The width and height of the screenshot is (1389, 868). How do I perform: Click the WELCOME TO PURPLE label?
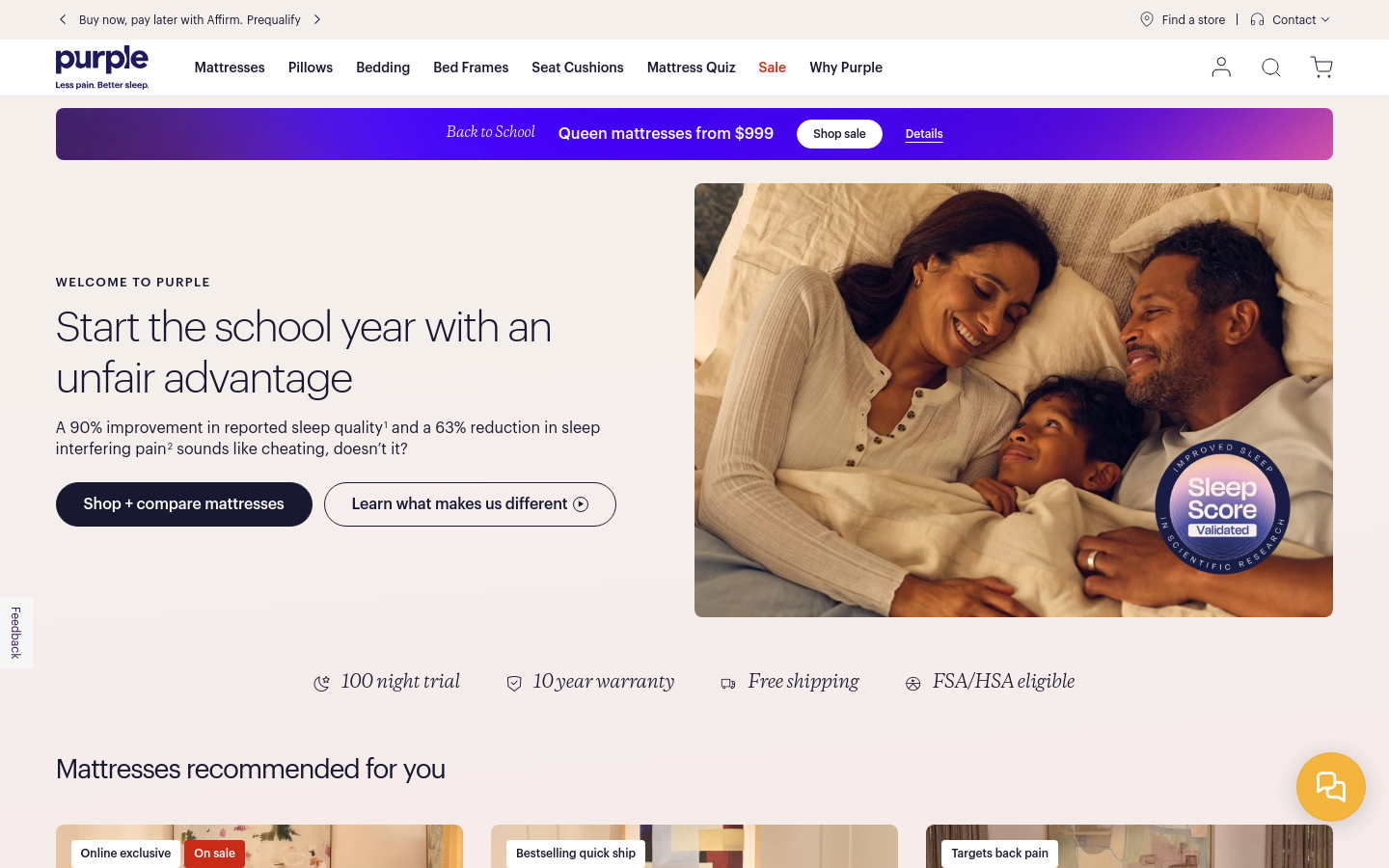coord(133,283)
